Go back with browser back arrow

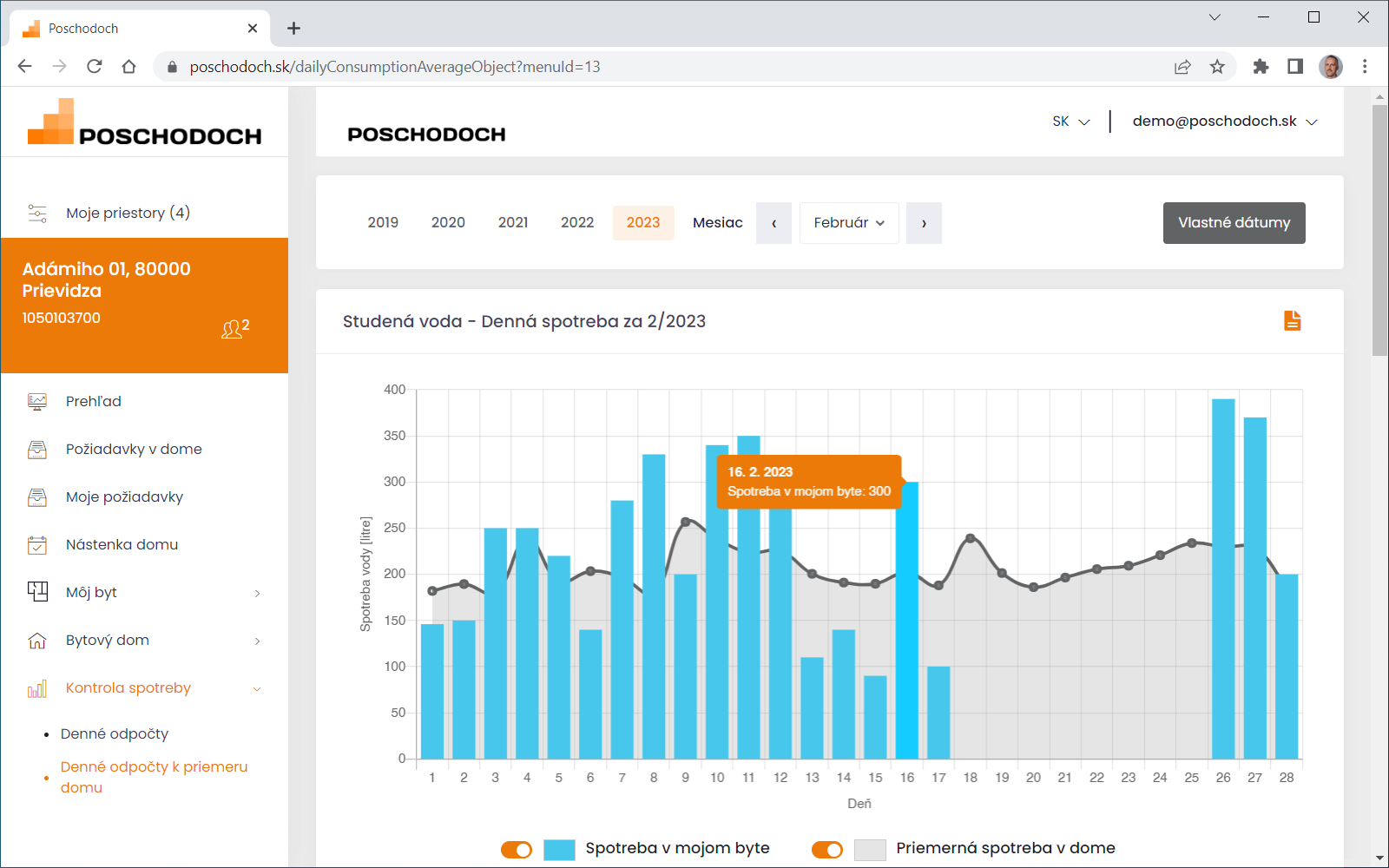coord(24,67)
